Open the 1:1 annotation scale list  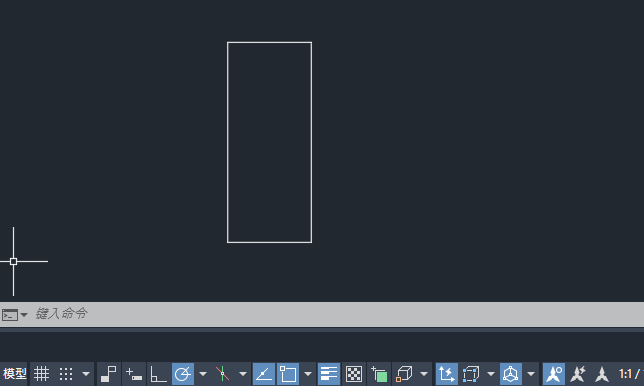[630, 374]
